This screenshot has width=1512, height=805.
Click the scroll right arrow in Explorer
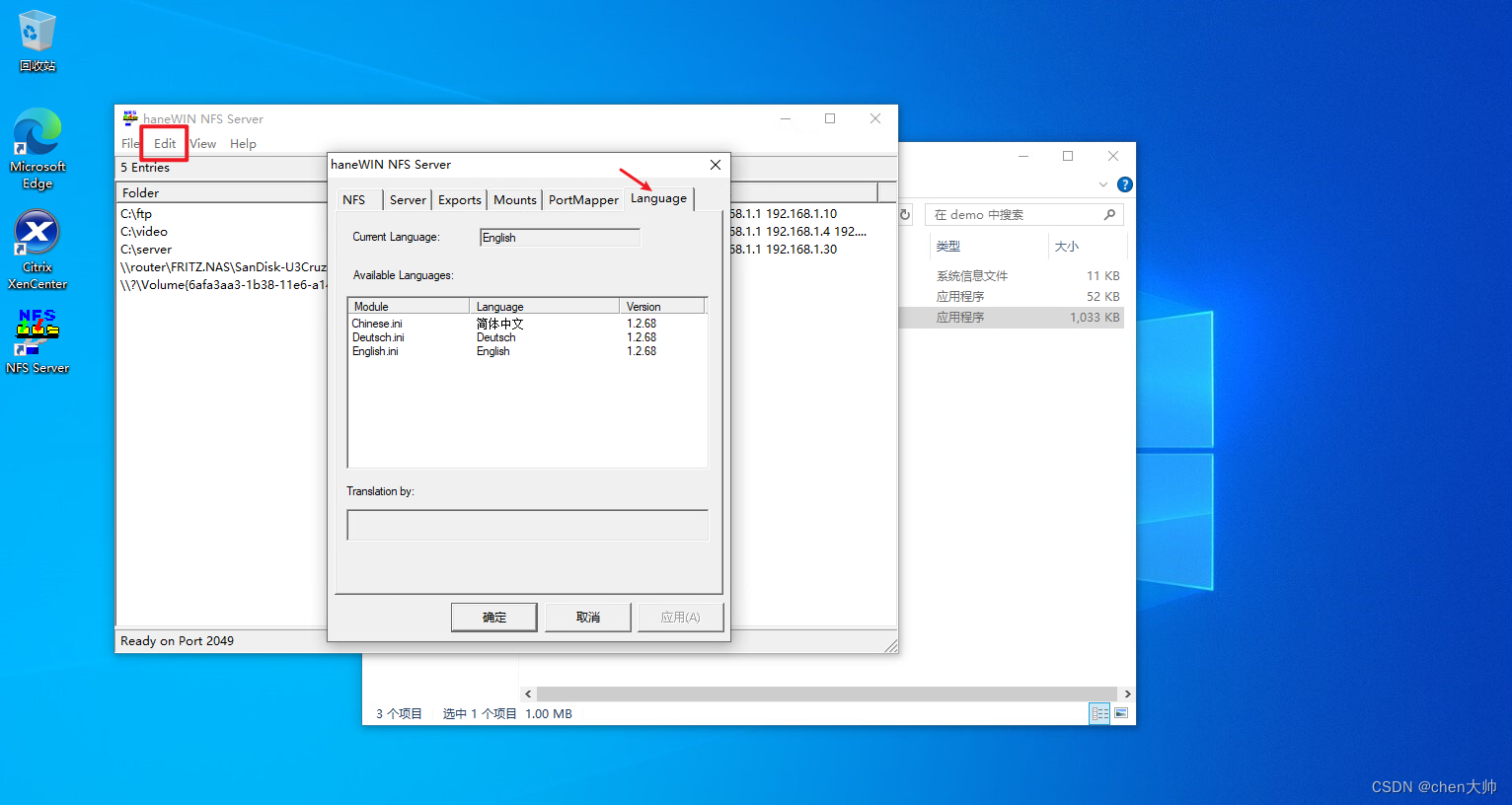click(1127, 694)
